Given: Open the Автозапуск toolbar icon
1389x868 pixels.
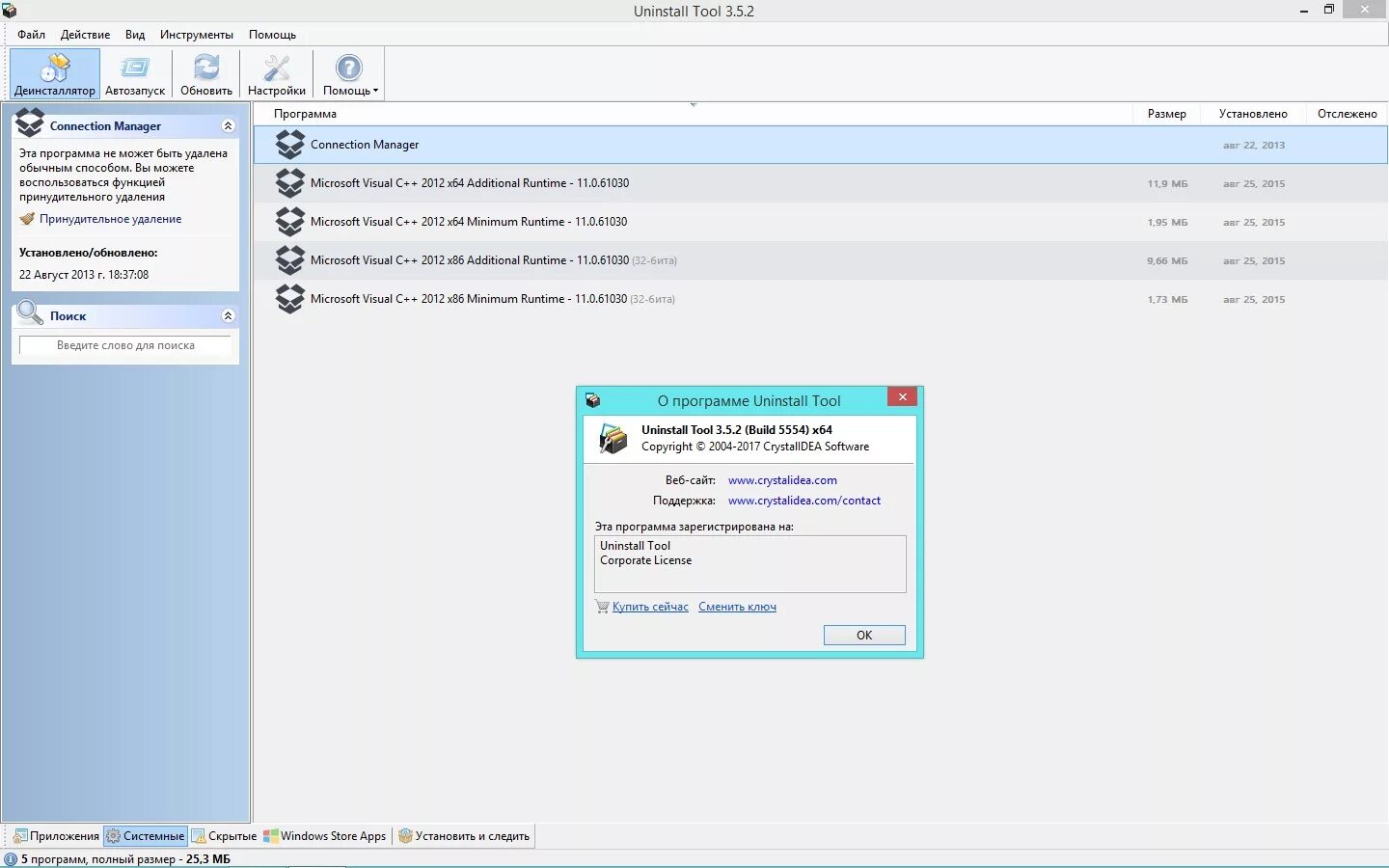Looking at the screenshot, I should point(135,74).
